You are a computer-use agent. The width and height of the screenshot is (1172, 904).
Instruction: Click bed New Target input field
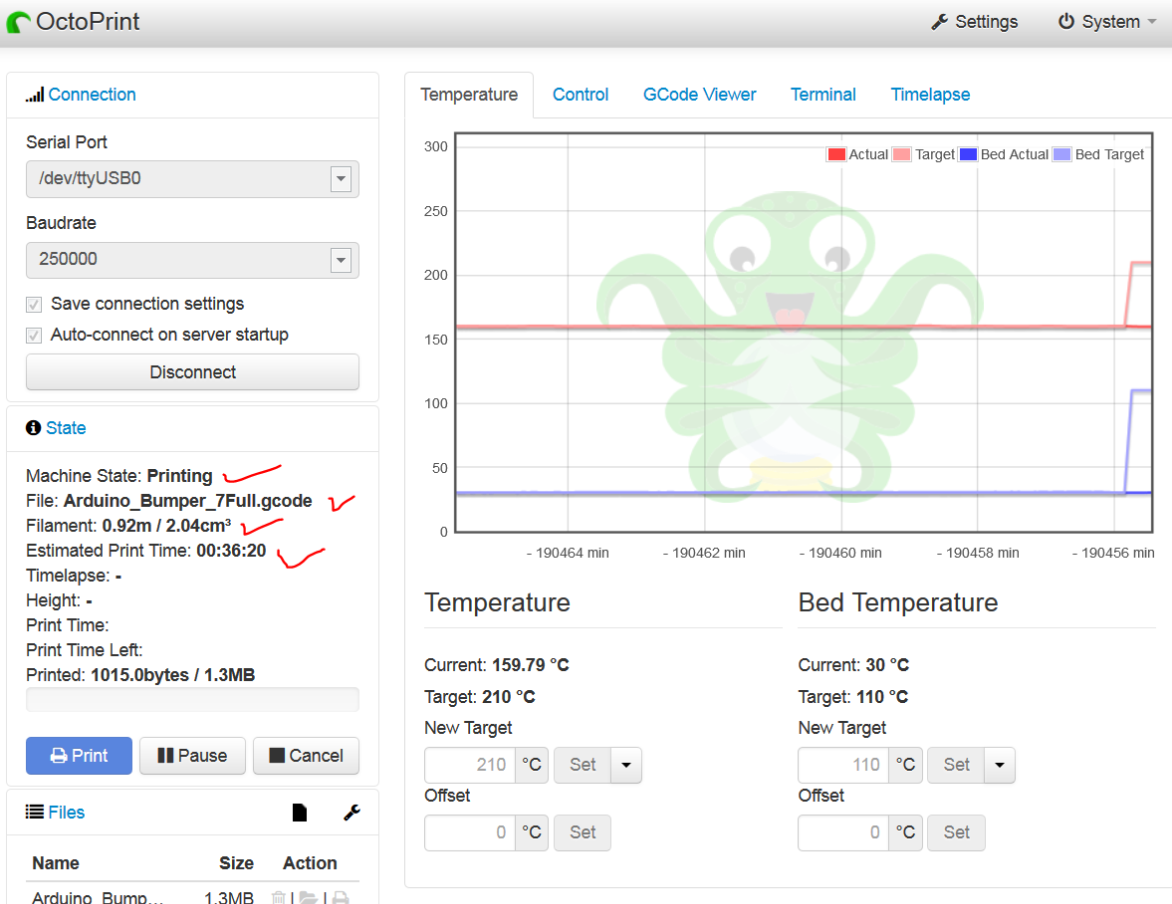(843, 765)
